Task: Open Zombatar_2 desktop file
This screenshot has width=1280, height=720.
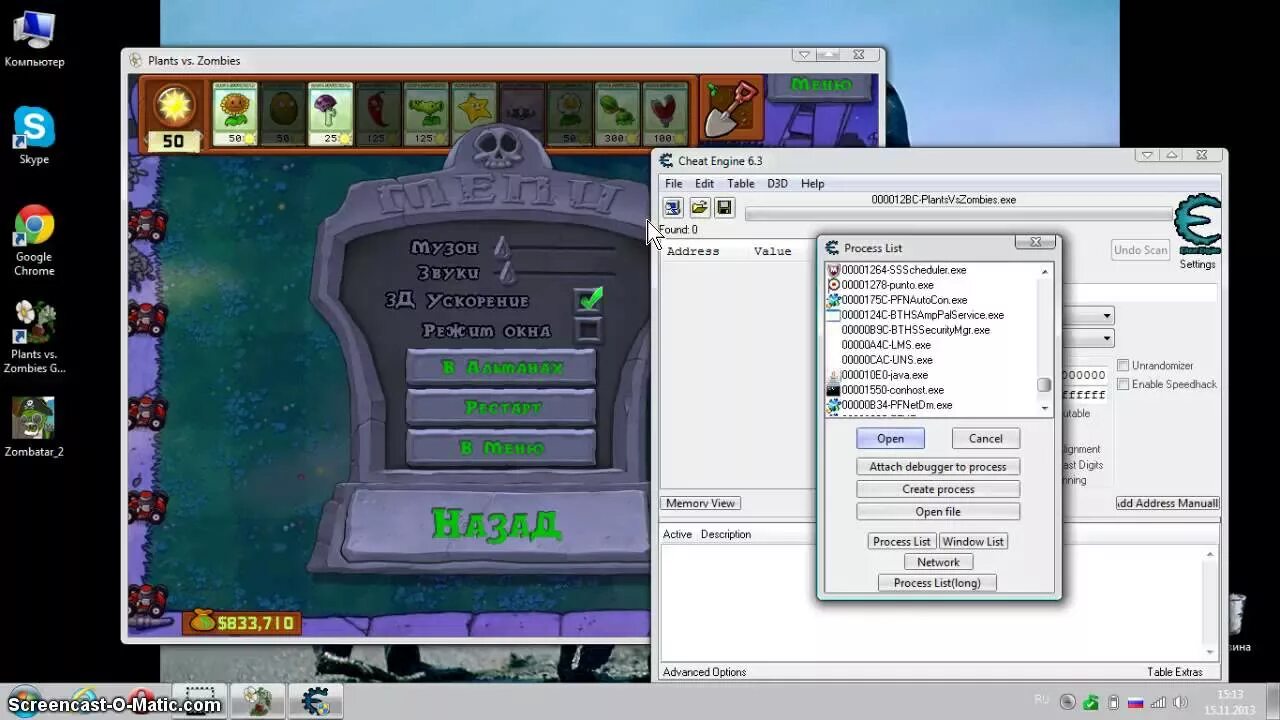Action: 34,427
